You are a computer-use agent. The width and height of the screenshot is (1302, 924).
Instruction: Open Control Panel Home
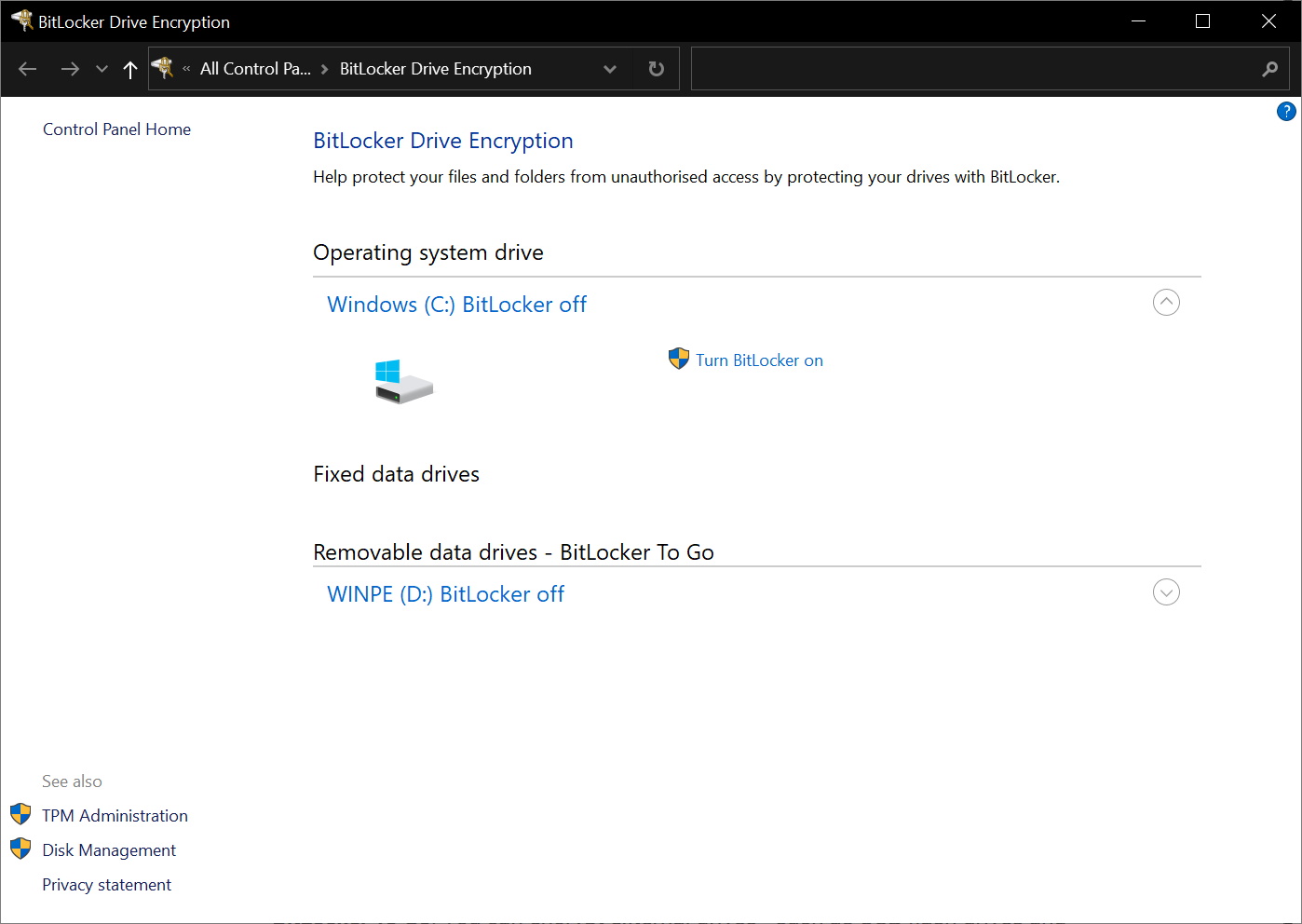116,129
